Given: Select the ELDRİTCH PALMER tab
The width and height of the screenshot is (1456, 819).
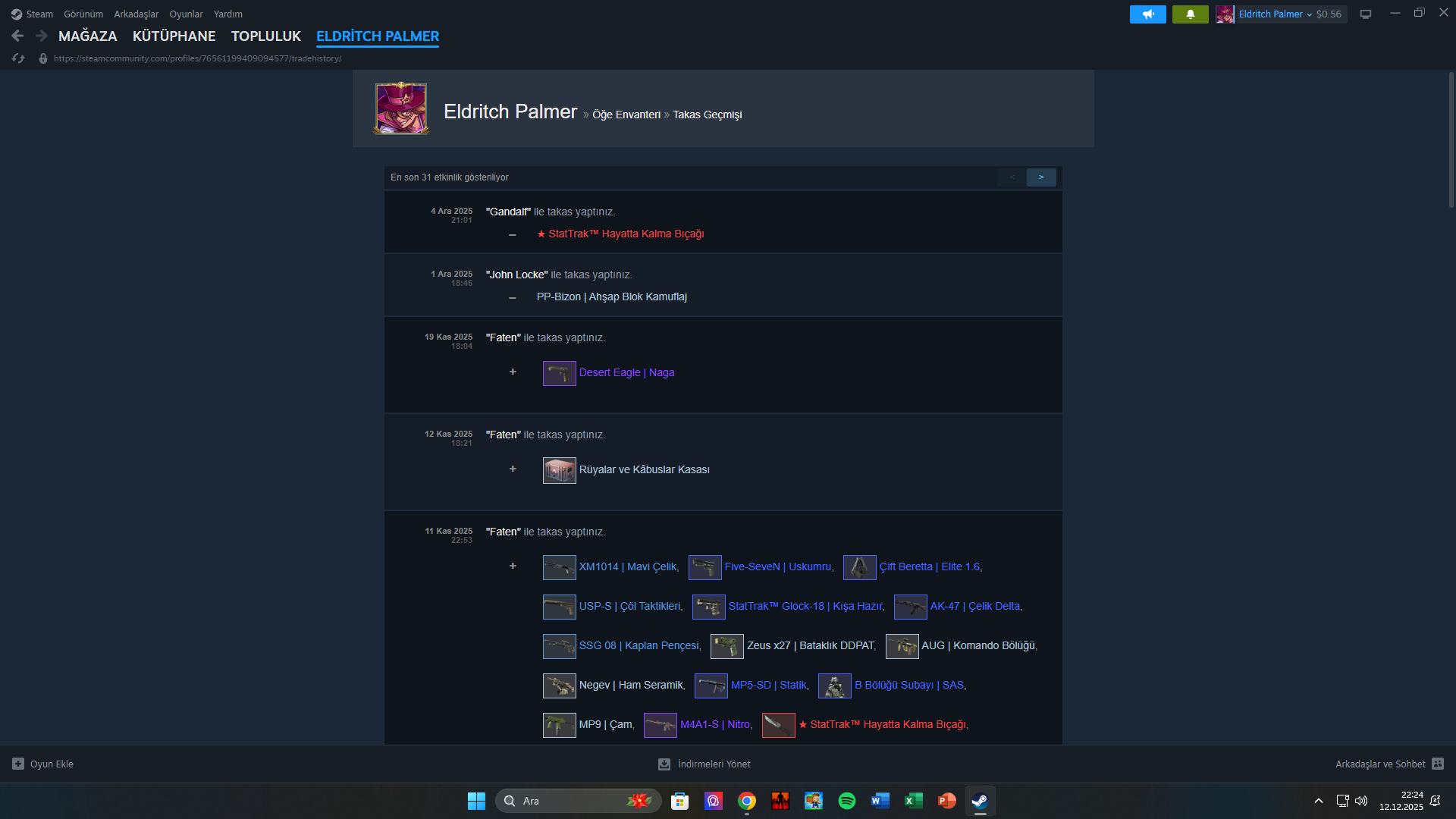Looking at the screenshot, I should click(378, 36).
